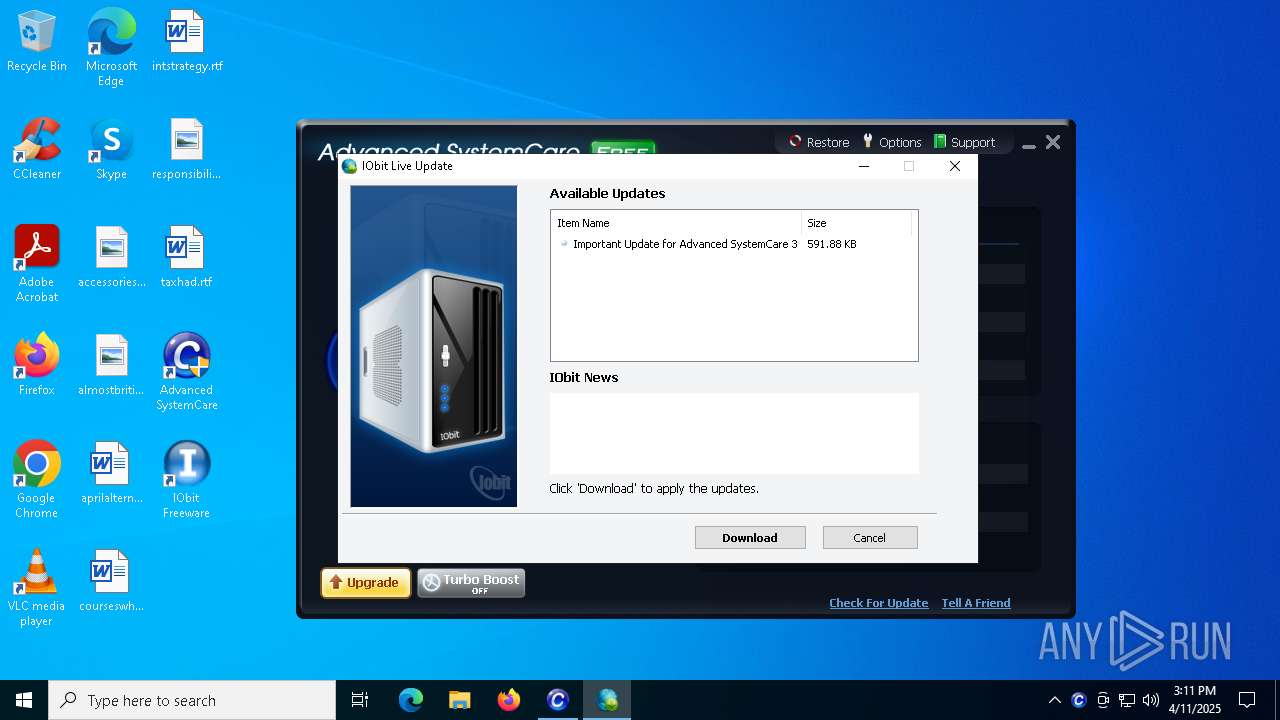Open the volume control in system tray

tap(1151, 700)
